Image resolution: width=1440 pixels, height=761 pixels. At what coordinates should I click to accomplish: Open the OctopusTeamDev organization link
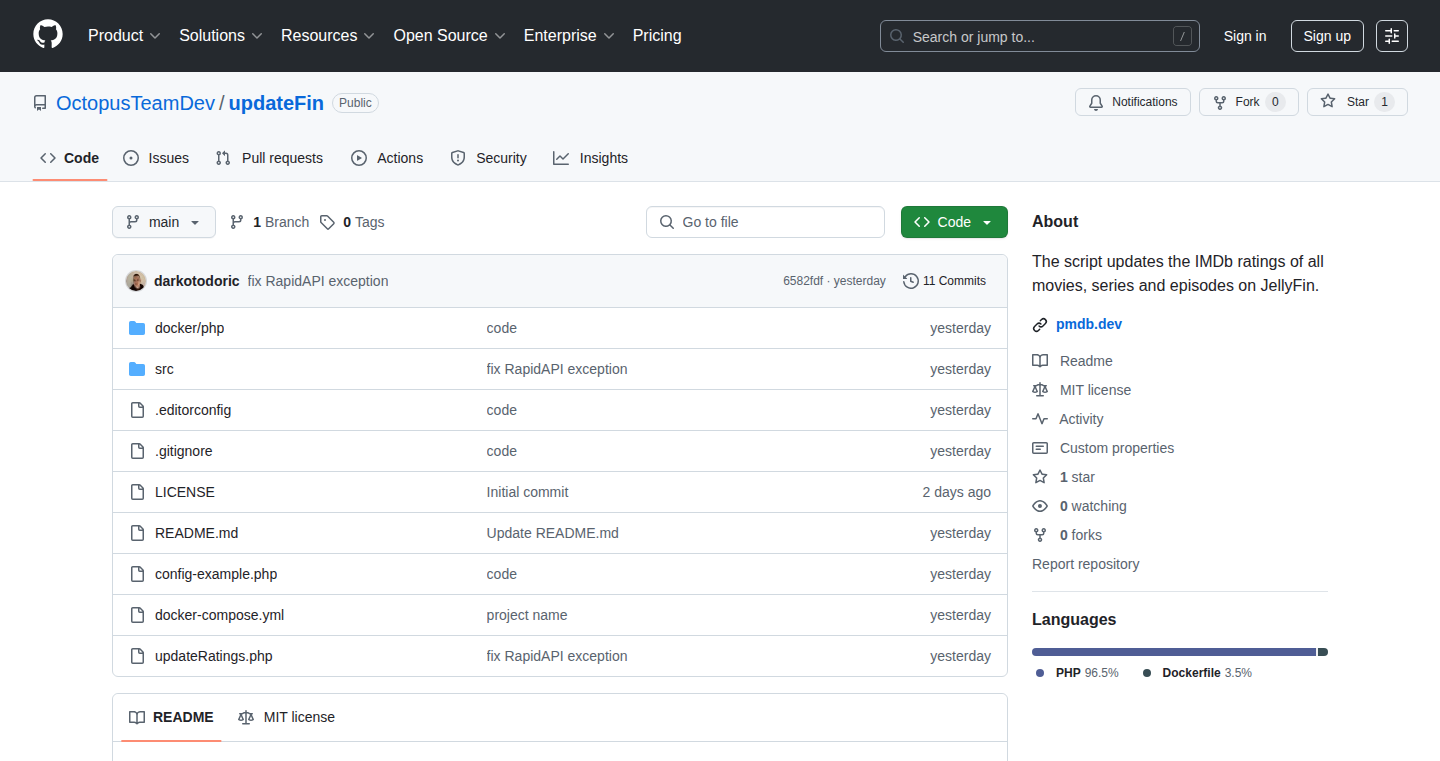click(x=136, y=103)
